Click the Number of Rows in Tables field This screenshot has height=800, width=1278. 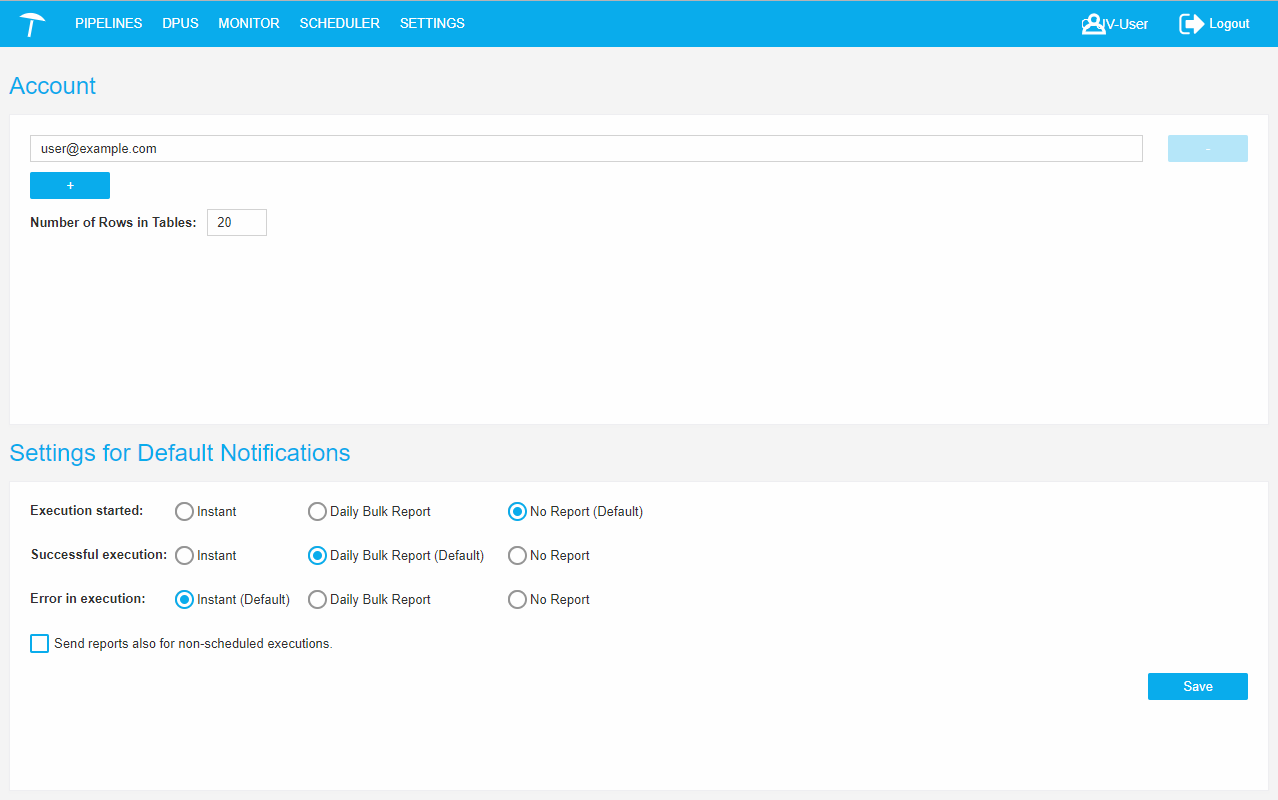[x=237, y=222]
